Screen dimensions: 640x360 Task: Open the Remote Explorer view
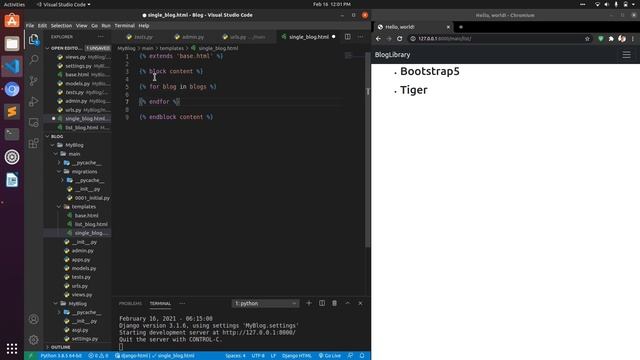tap(33, 122)
